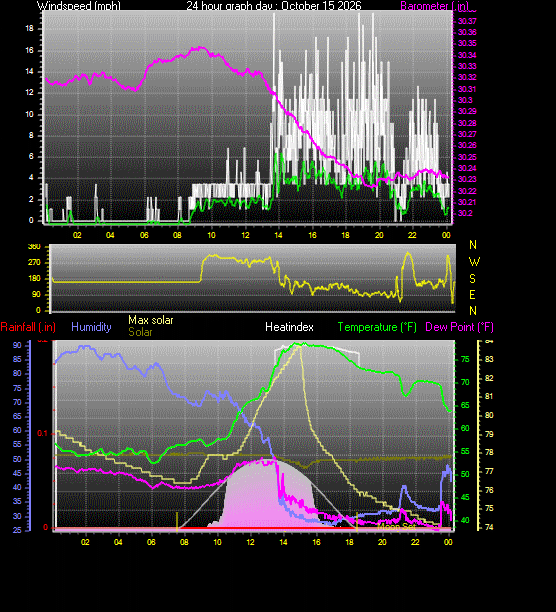Click the 'E' compass label
This screenshot has width=556, height=612.
pos(473,295)
